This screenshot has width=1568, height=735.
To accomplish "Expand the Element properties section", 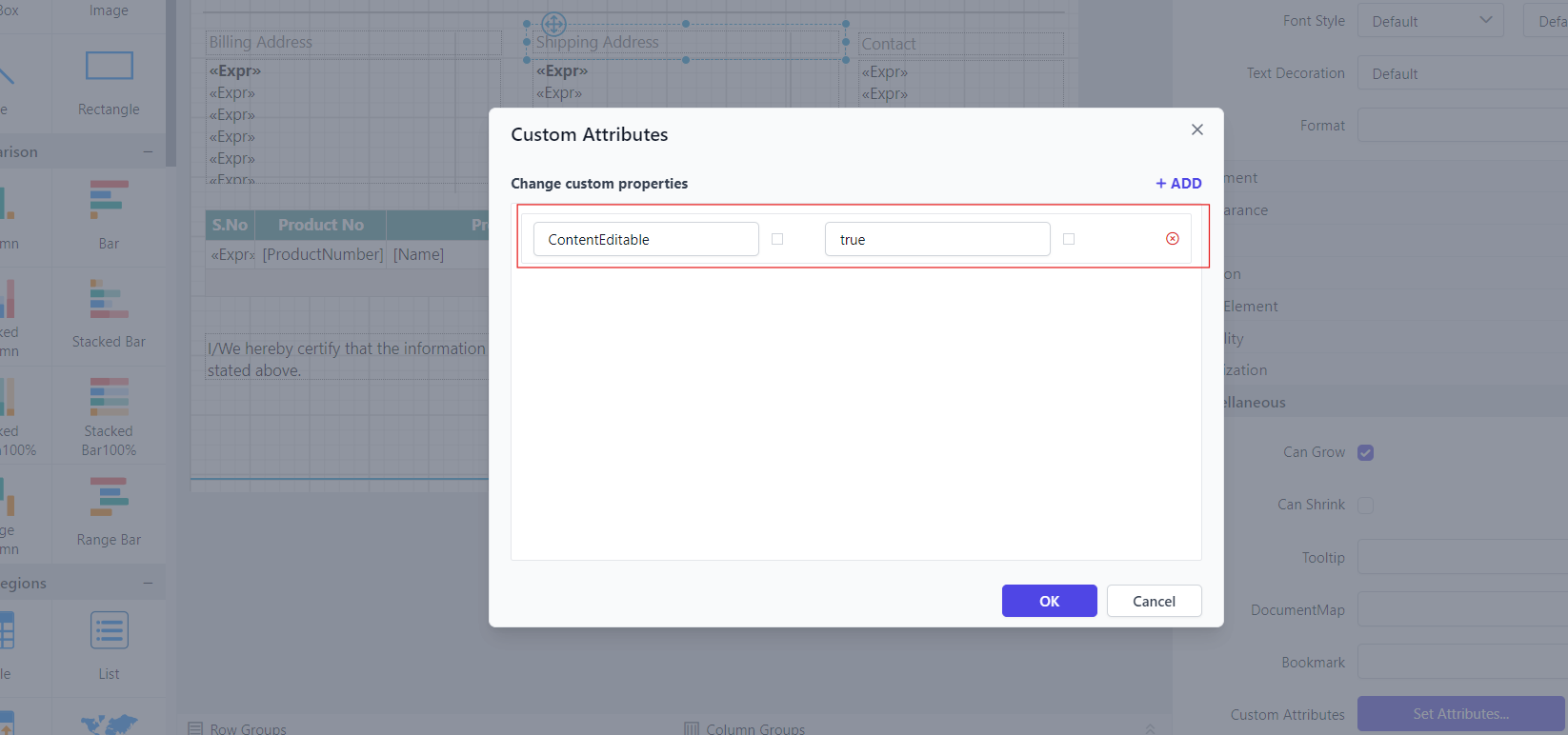I will tap(1251, 306).
